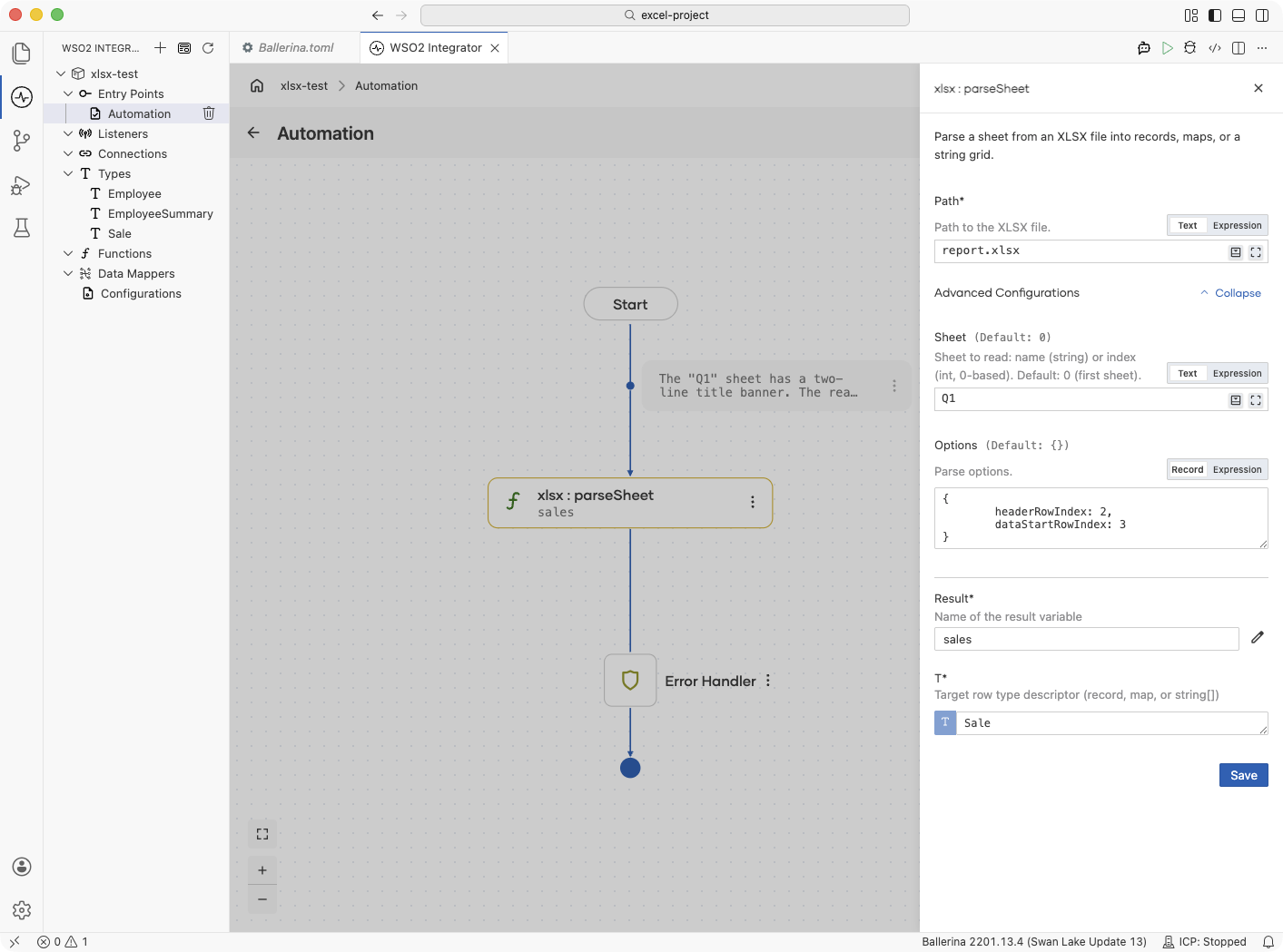Switch Sheet field to Text mode
1283x952 pixels.
click(x=1188, y=373)
